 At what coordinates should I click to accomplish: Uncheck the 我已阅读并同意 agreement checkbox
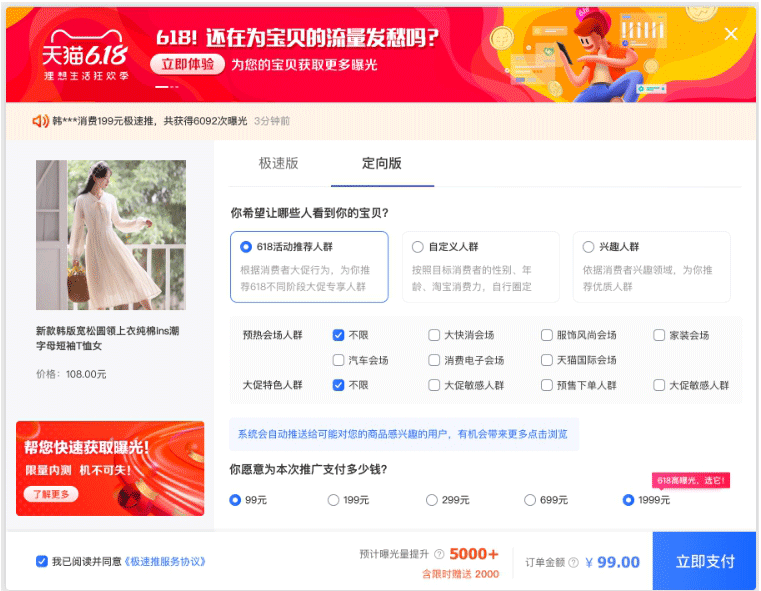click(42, 561)
